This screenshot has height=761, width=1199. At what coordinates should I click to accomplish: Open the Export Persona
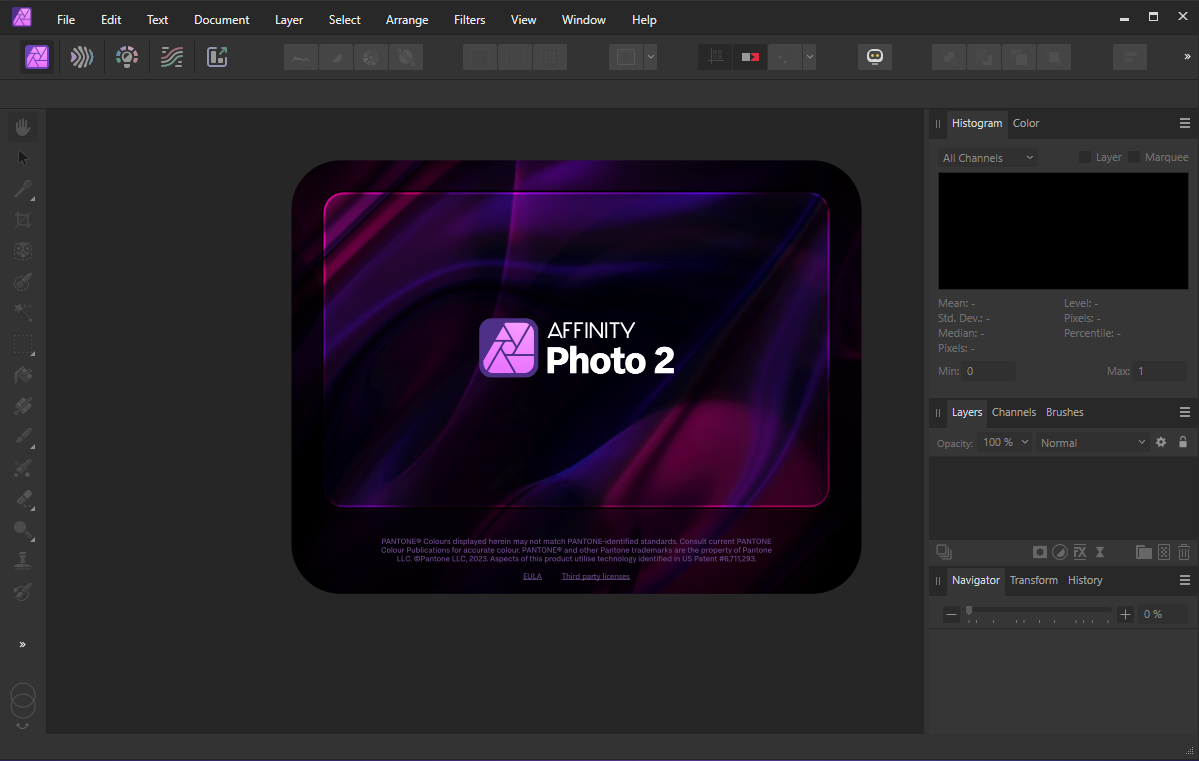coord(217,57)
